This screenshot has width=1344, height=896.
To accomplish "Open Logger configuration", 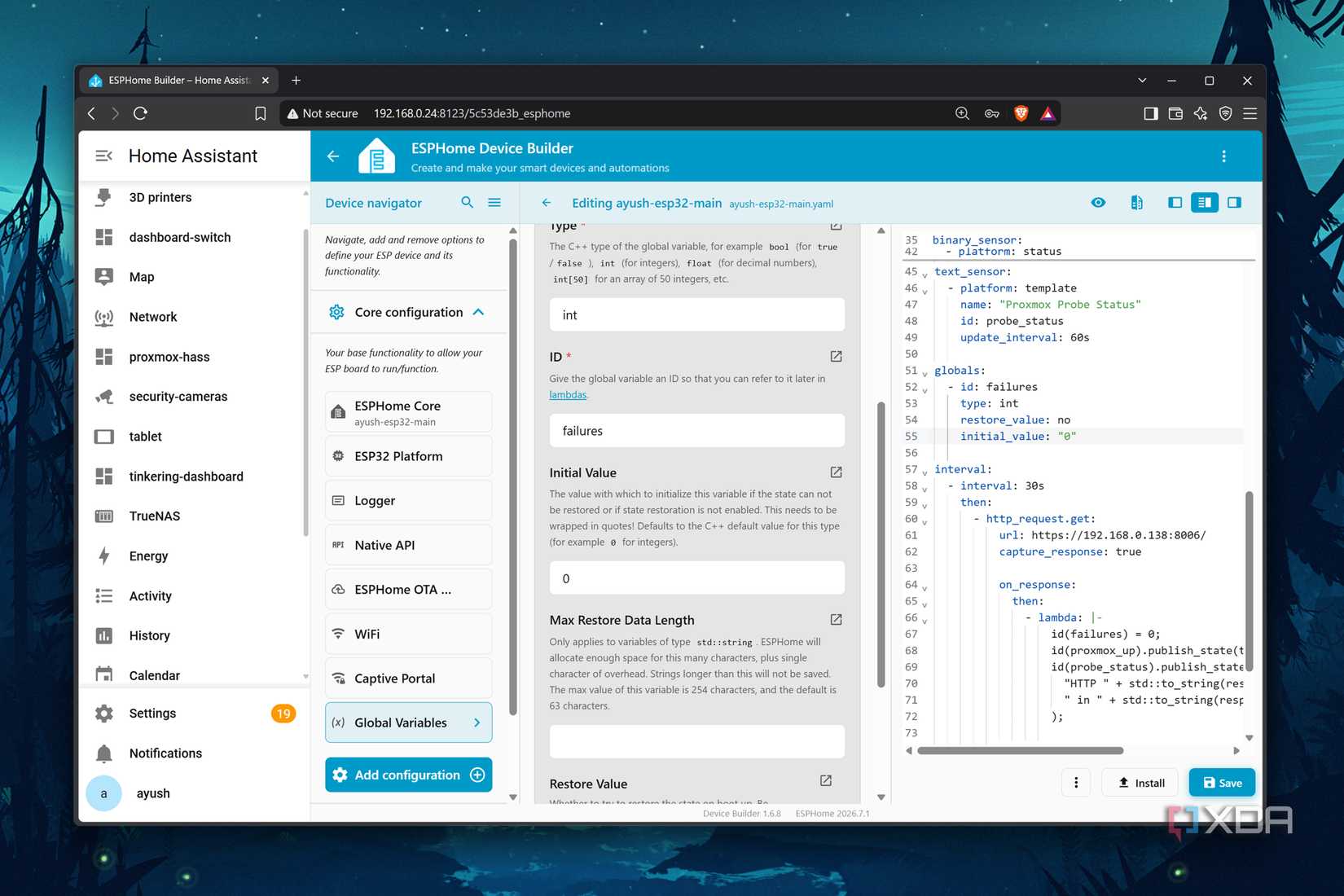I will (409, 501).
